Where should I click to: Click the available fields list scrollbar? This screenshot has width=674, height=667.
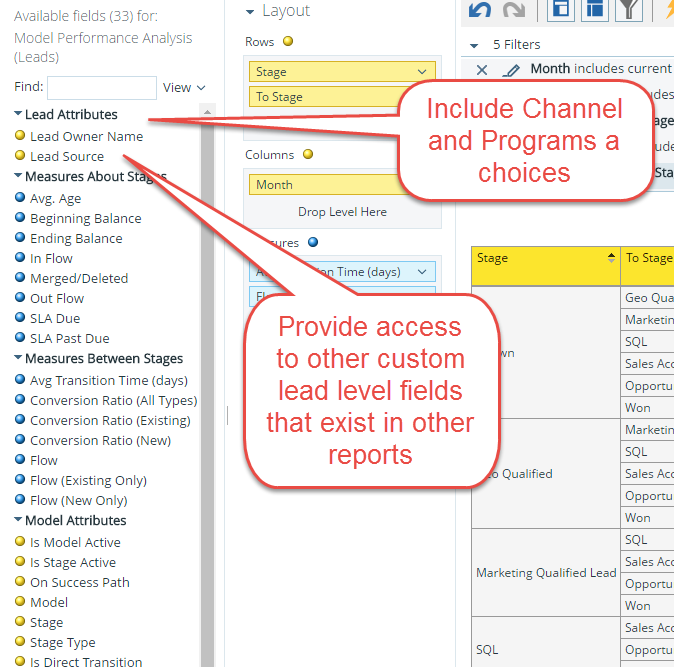207,400
